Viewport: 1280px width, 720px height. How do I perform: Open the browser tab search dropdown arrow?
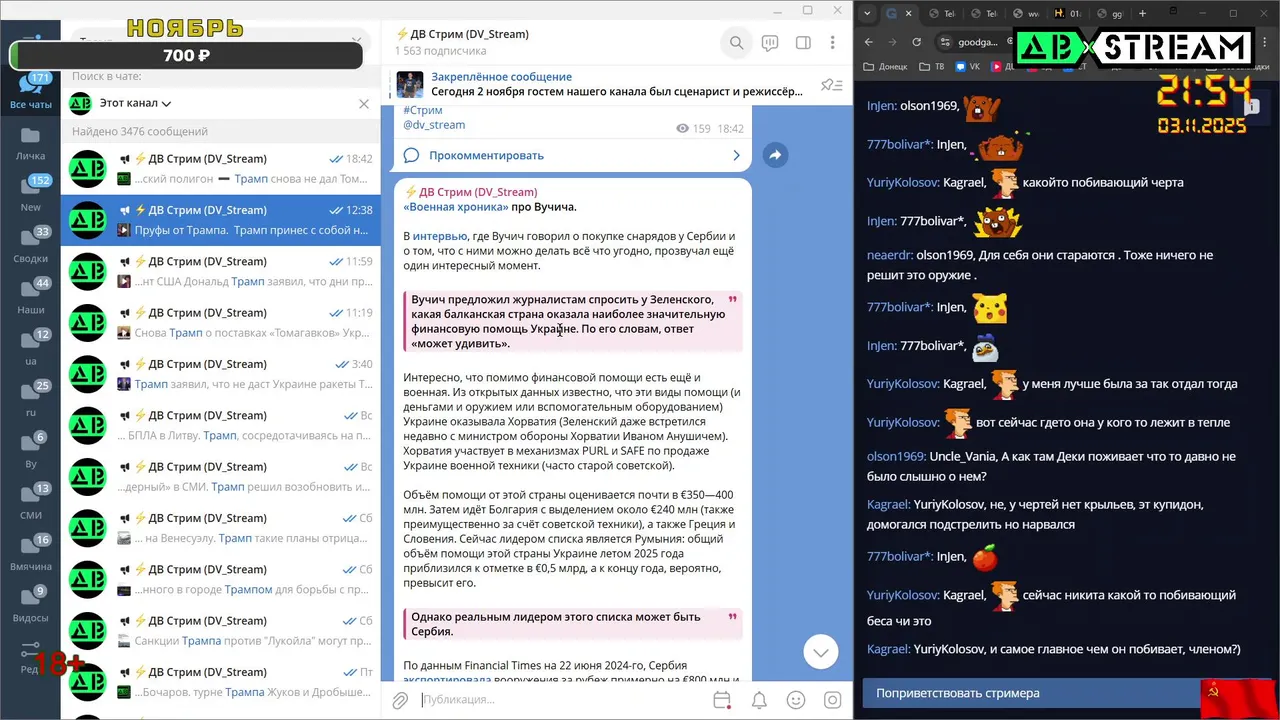coord(866,14)
